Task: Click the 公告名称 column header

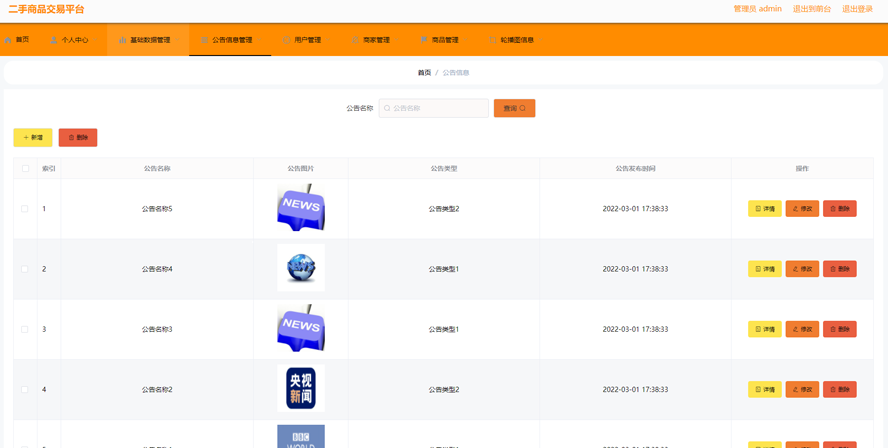Action: pos(157,169)
